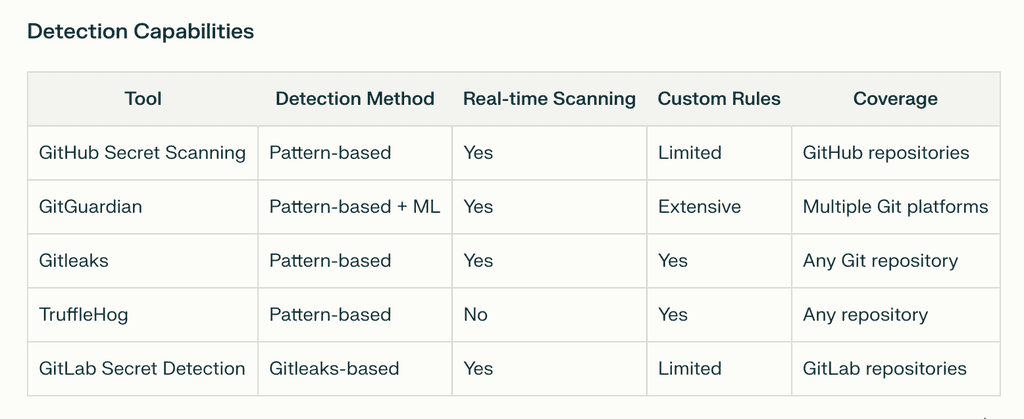Viewport: 1024px width, 419px height.
Task: Click the Pattern-based + ML cell
Action: [355, 207]
